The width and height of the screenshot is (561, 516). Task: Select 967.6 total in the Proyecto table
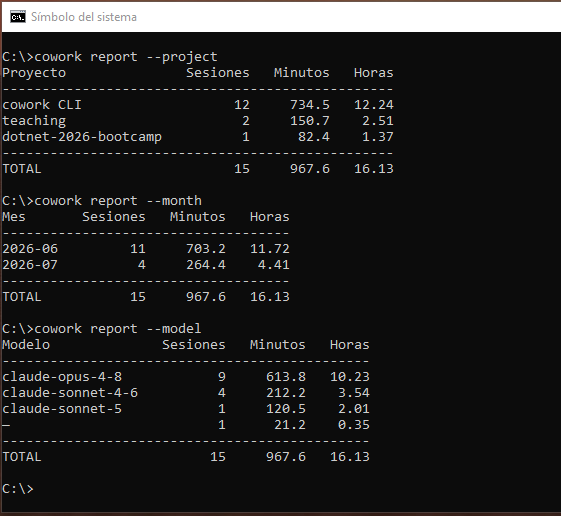point(310,169)
